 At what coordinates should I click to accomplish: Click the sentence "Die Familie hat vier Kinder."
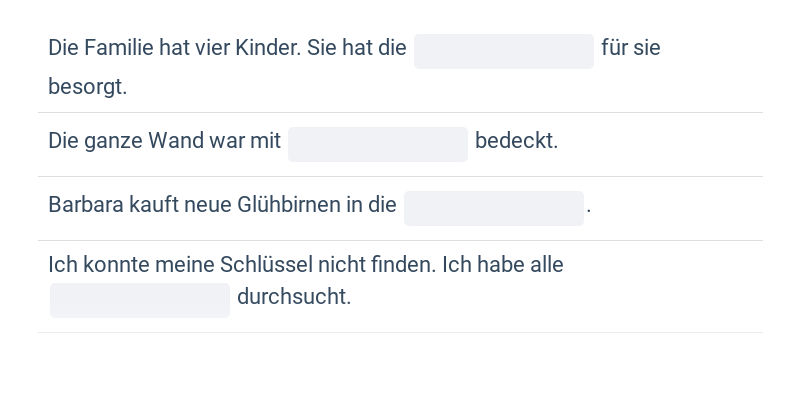174,48
